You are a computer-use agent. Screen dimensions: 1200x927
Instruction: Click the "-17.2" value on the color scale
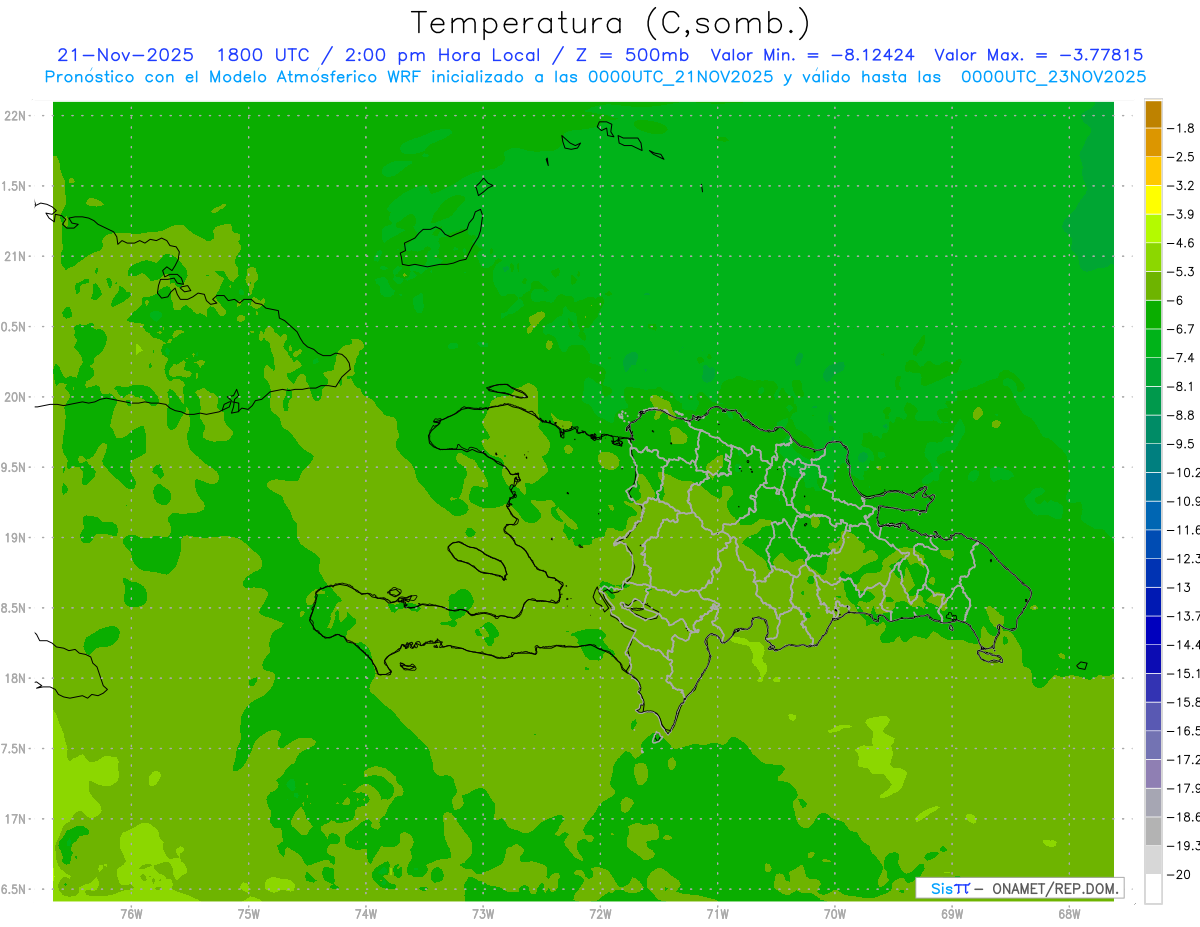coord(1183,760)
